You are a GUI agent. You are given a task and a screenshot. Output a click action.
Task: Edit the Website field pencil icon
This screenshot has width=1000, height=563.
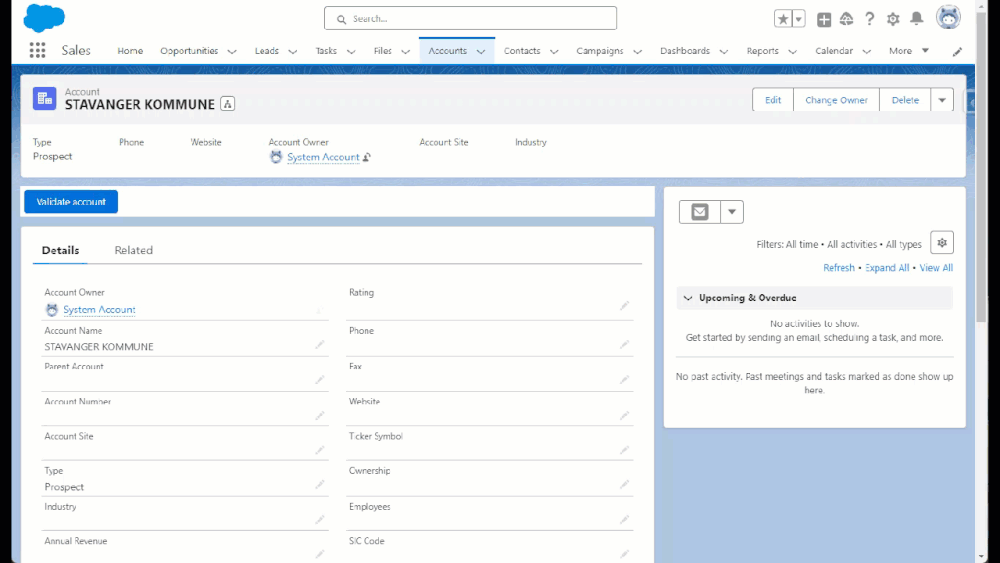624,415
